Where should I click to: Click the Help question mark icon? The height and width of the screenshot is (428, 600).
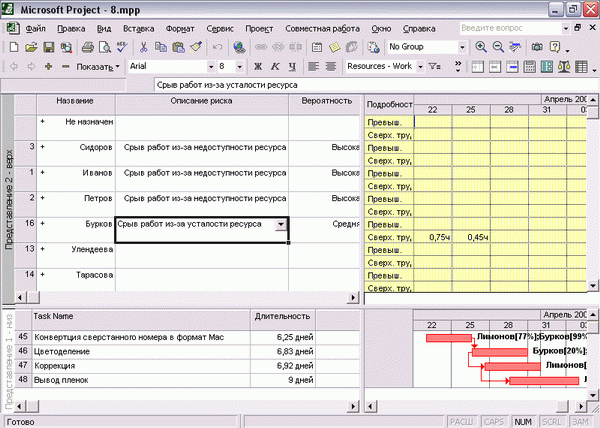[555, 47]
